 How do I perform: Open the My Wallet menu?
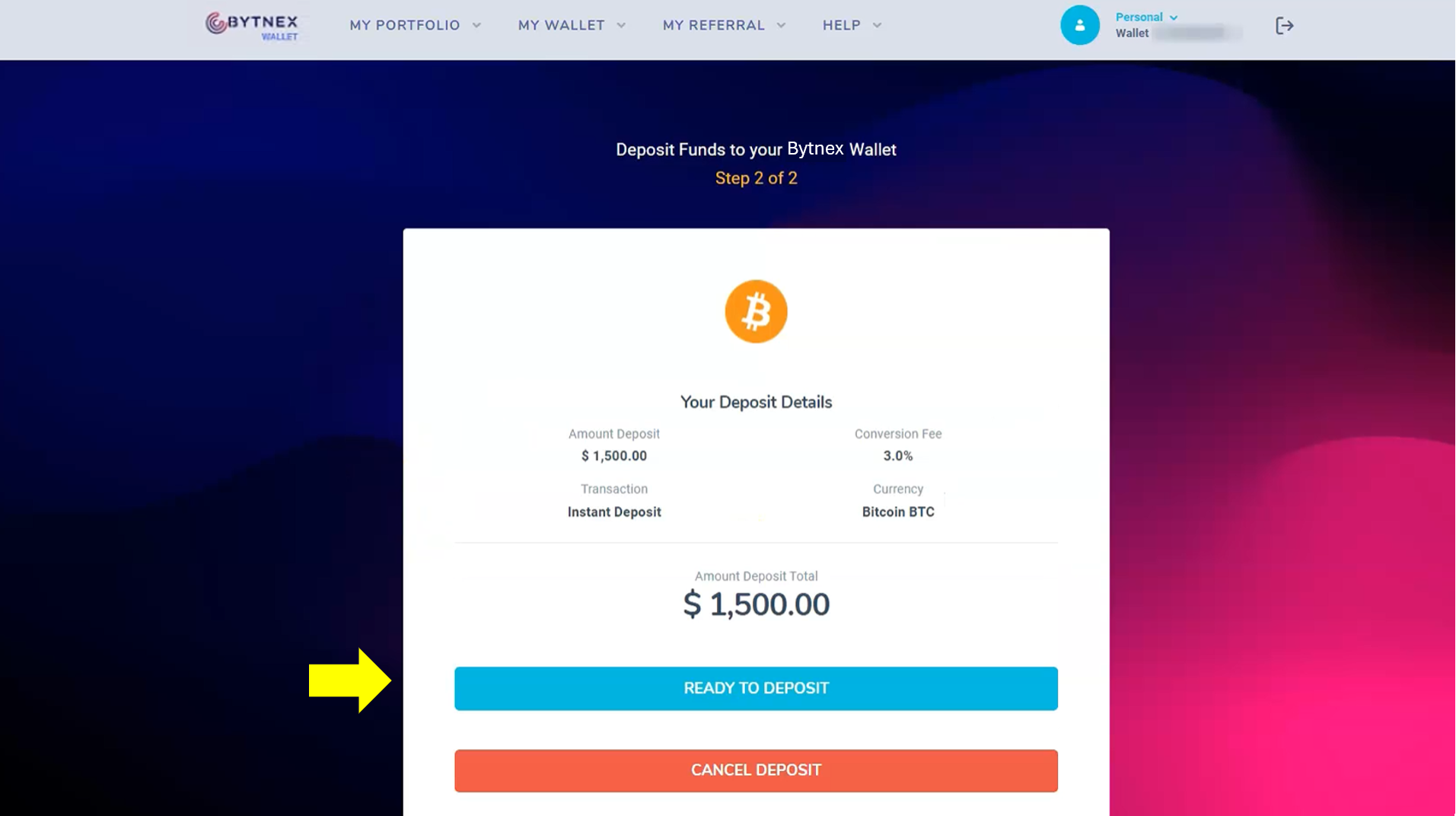click(x=562, y=25)
